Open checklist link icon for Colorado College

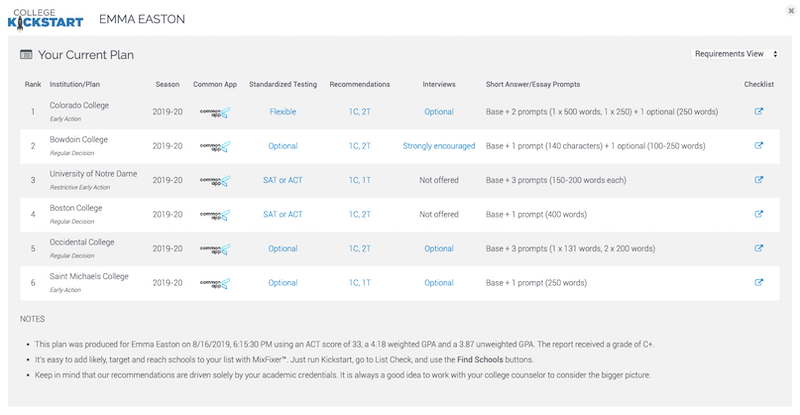coord(759,111)
